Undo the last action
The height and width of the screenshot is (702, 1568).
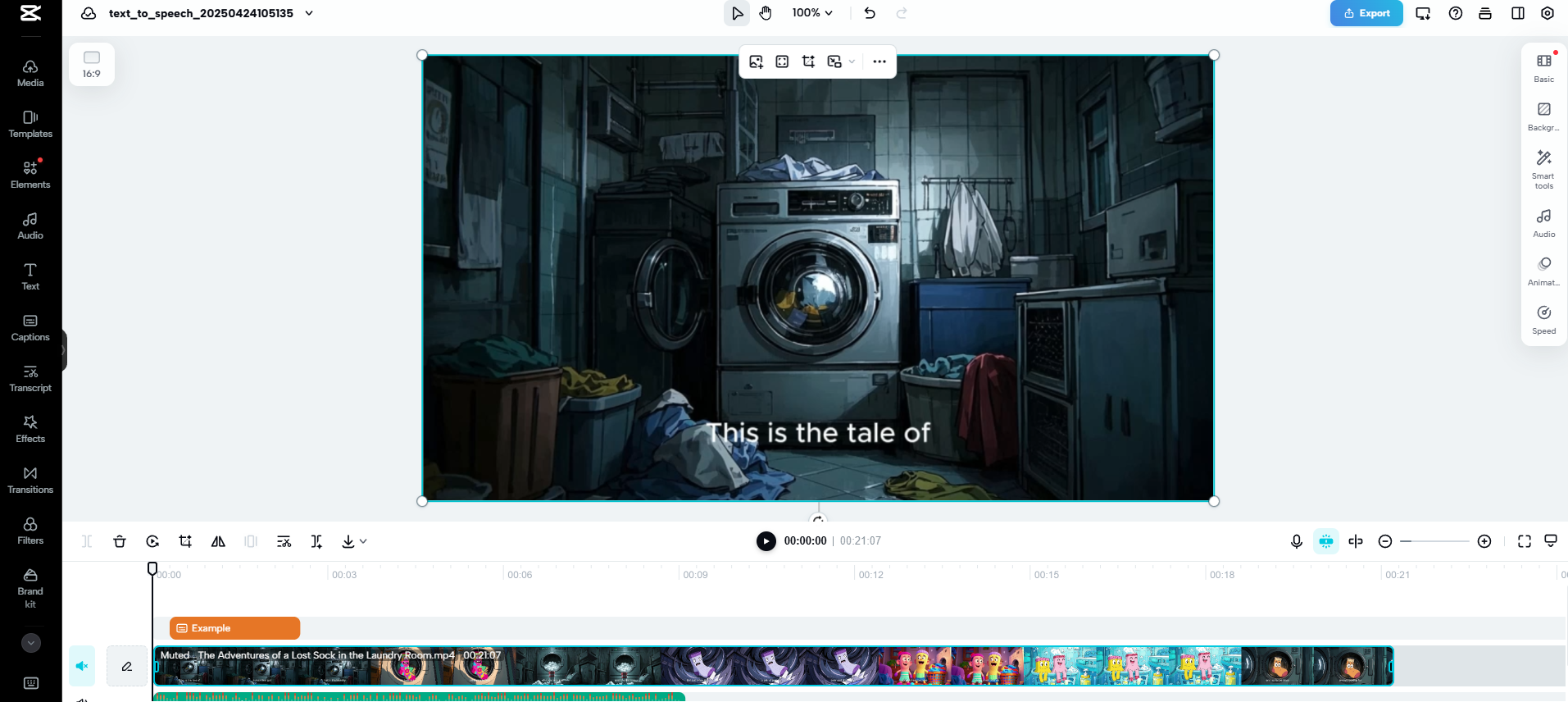click(x=870, y=13)
